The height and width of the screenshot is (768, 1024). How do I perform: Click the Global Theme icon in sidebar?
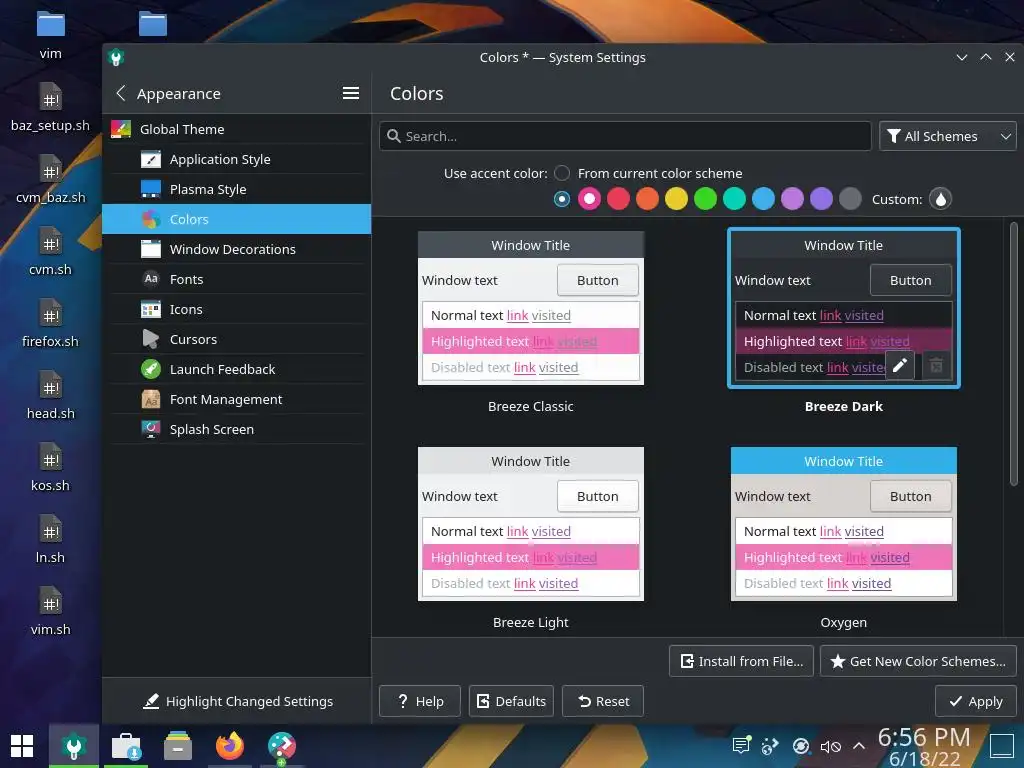click(x=121, y=129)
